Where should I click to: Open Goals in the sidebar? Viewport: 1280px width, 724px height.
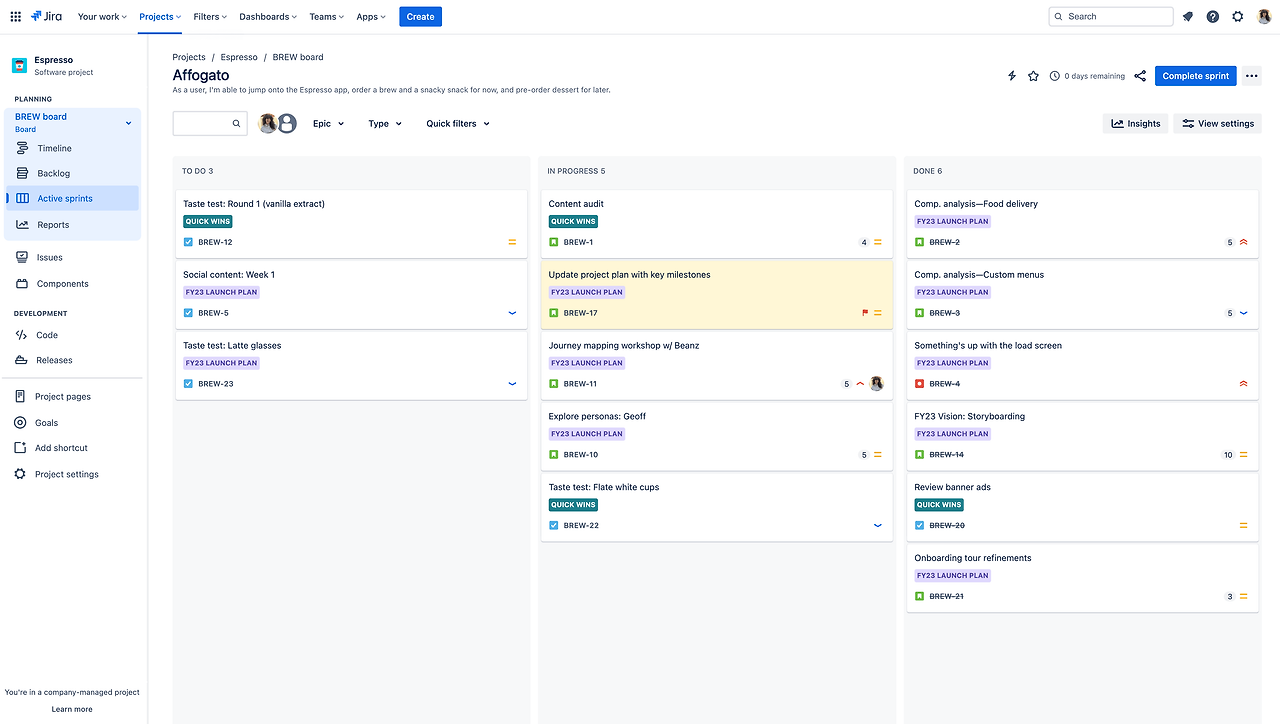[72, 423]
